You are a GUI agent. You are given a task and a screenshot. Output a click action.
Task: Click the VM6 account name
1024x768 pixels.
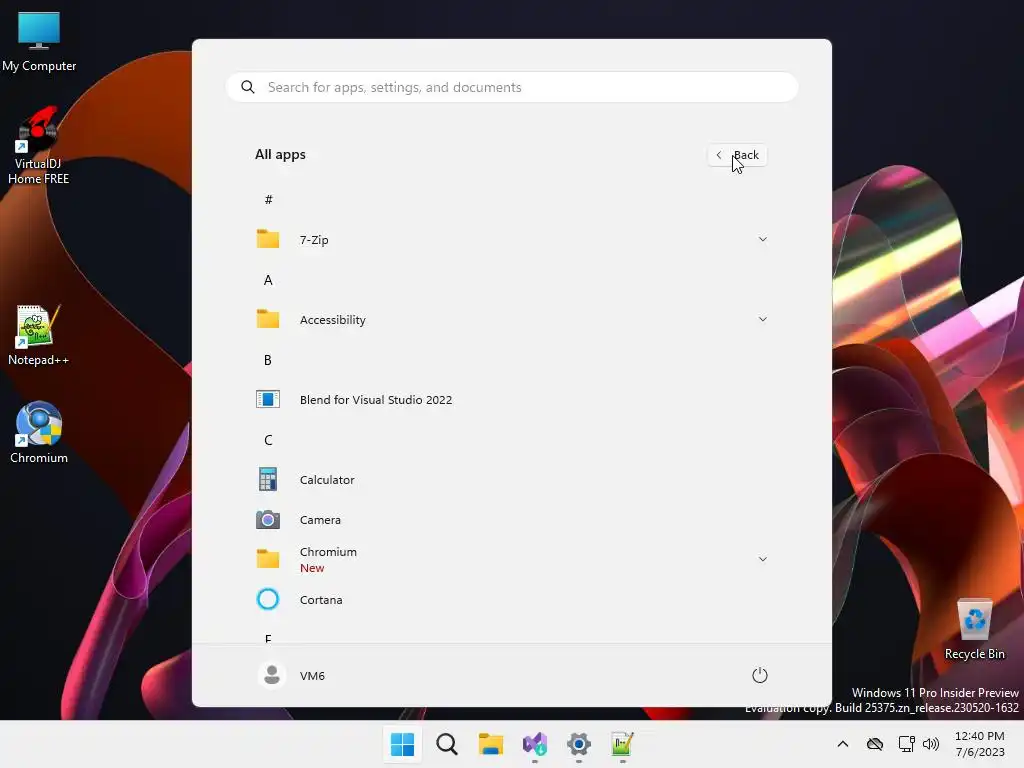coord(312,675)
